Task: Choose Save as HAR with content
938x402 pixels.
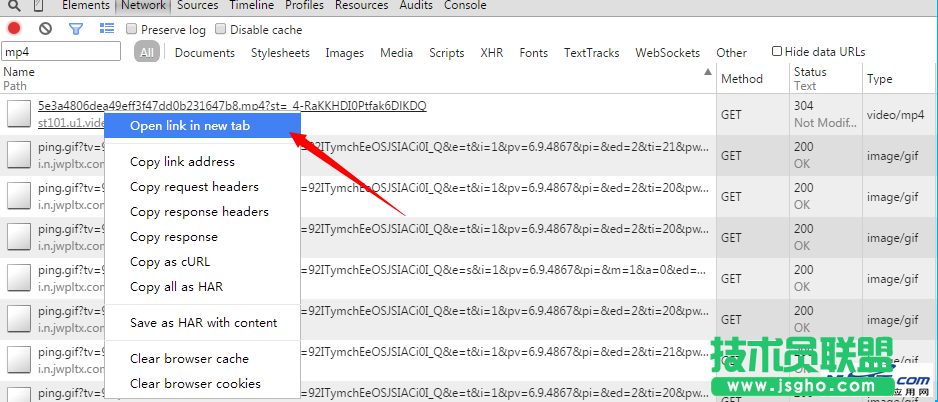Action: coord(202,323)
